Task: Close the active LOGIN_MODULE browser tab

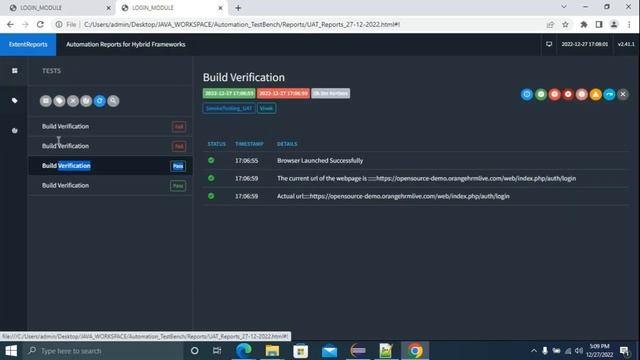Action: (x=220, y=8)
